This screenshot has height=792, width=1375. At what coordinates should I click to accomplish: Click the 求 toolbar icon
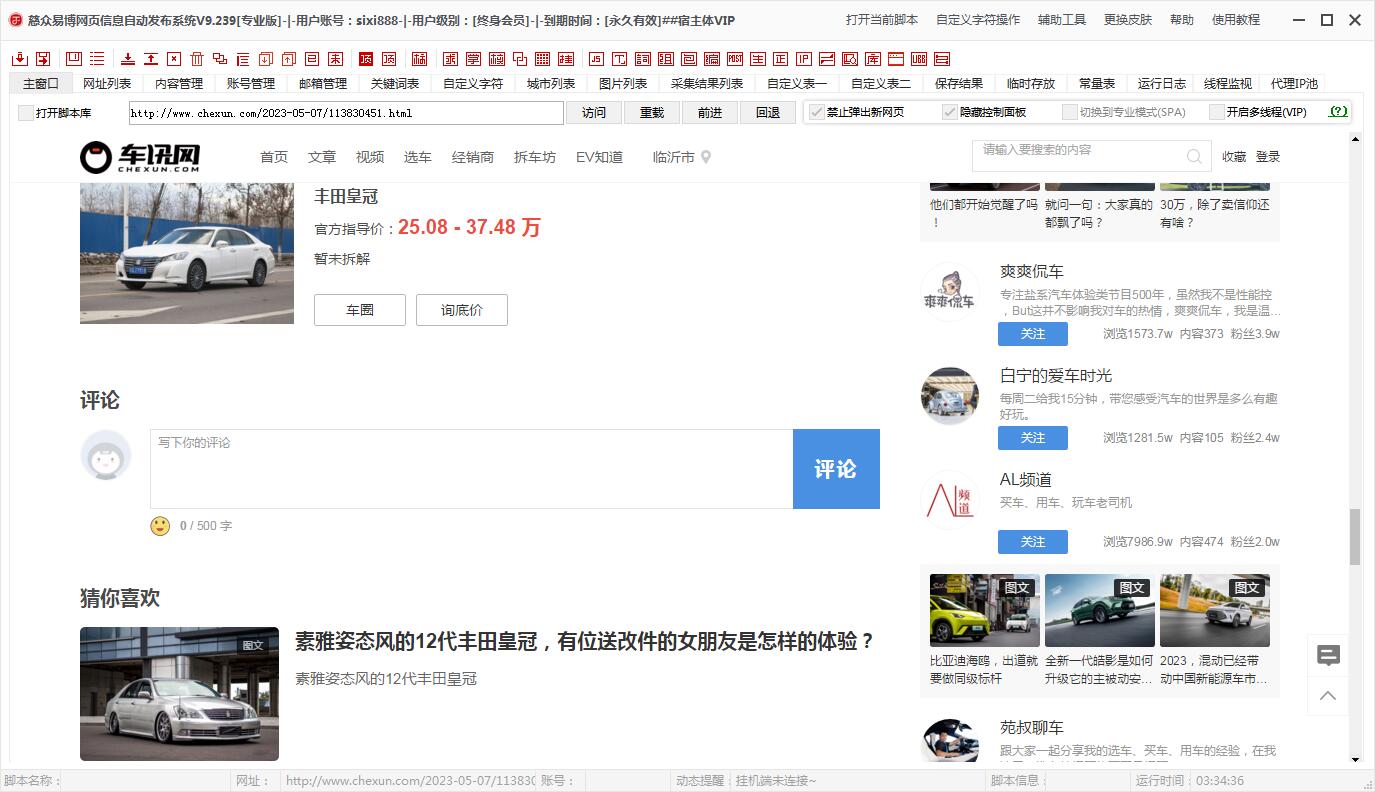(450, 59)
